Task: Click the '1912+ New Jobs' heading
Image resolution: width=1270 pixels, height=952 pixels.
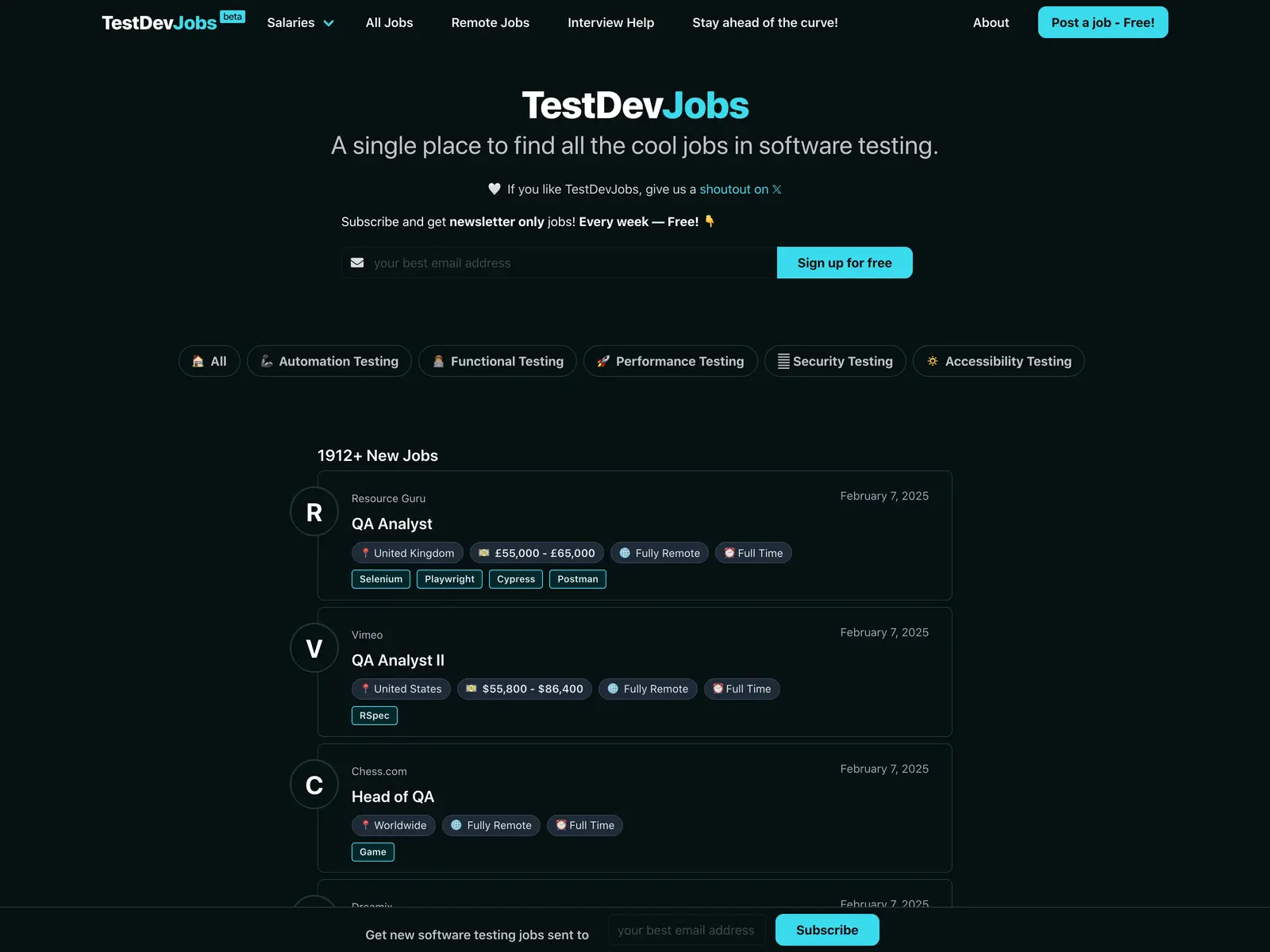Action: (378, 455)
